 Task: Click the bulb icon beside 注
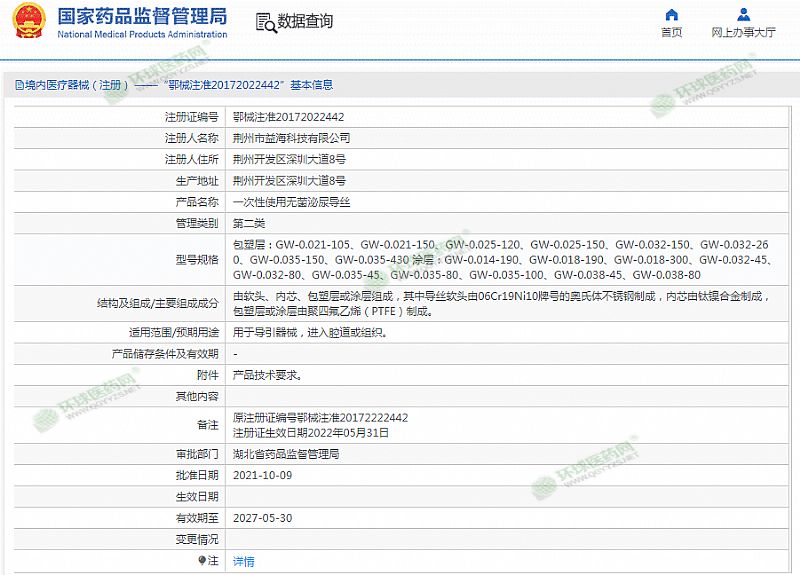pos(203,561)
